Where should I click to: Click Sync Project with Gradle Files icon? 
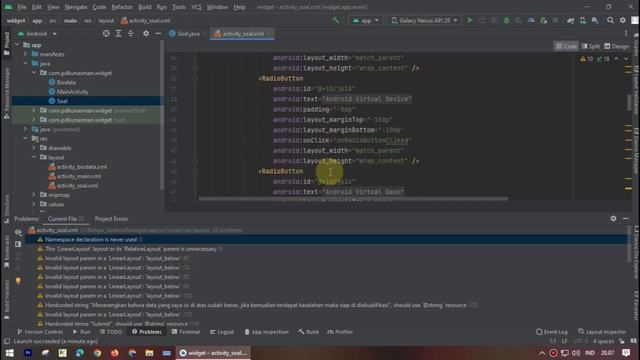[x=571, y=20]
